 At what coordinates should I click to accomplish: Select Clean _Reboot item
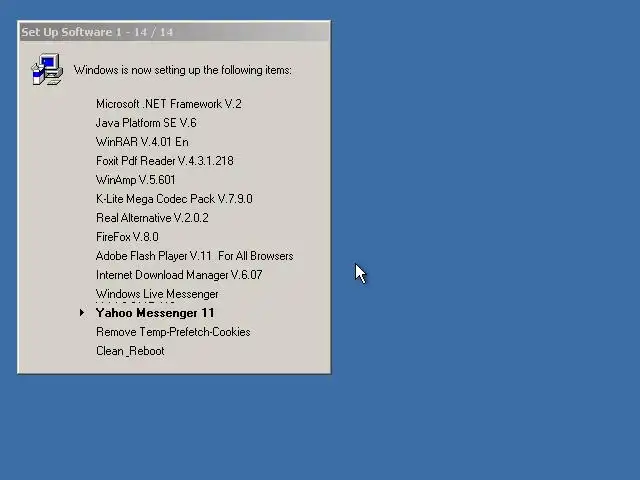(130, 351)
